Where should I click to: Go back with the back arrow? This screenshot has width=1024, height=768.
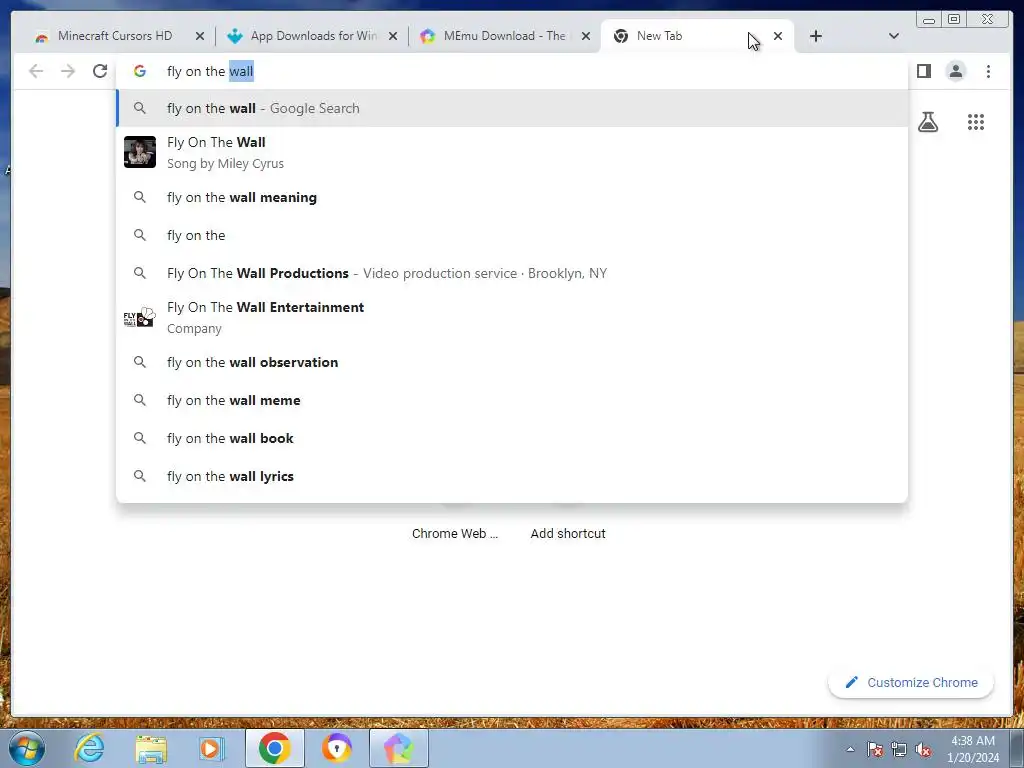(36, 71)
